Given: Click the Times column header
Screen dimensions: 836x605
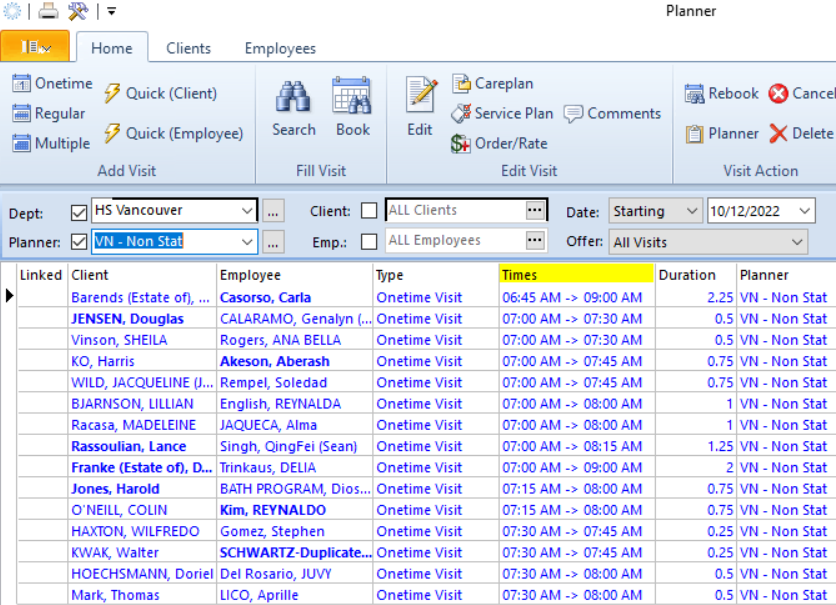Looking at the screenshot, I should [x=575, y=275].
